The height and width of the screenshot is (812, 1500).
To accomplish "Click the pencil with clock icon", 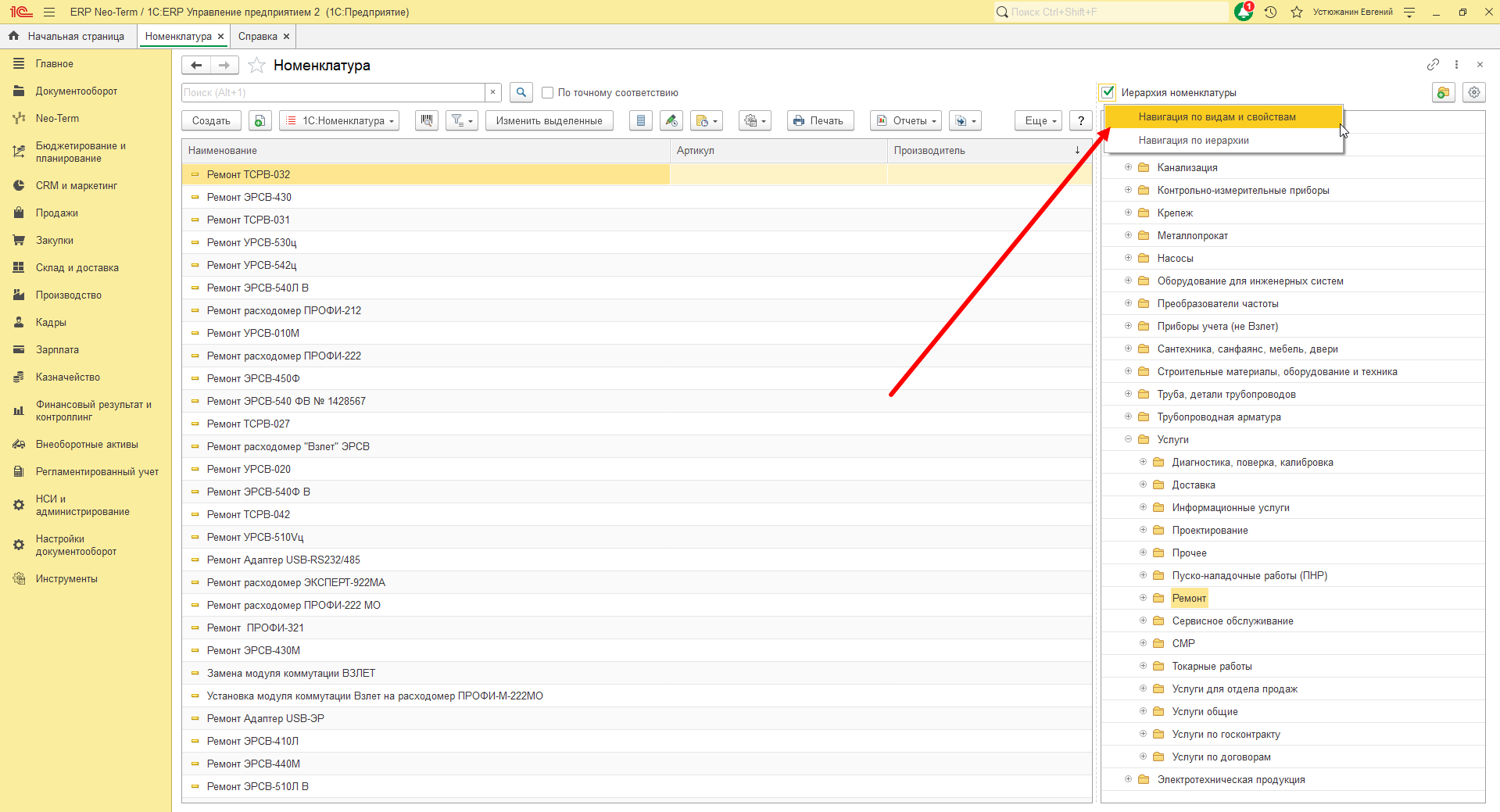I will [671, 120].
